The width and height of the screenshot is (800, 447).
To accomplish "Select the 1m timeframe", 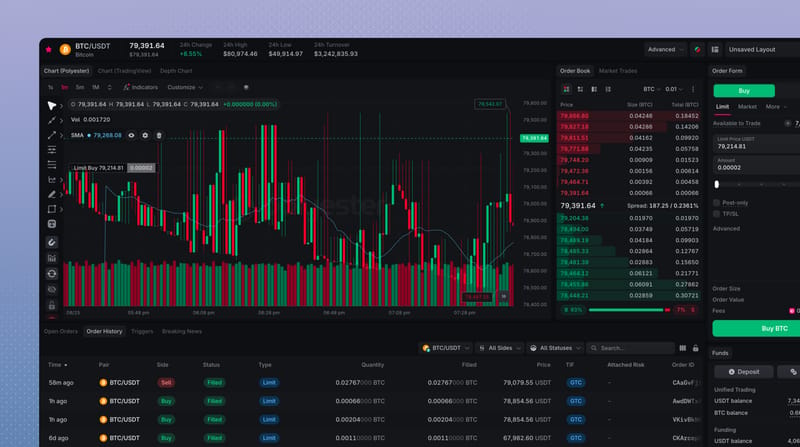I will (x=65, y=87).
